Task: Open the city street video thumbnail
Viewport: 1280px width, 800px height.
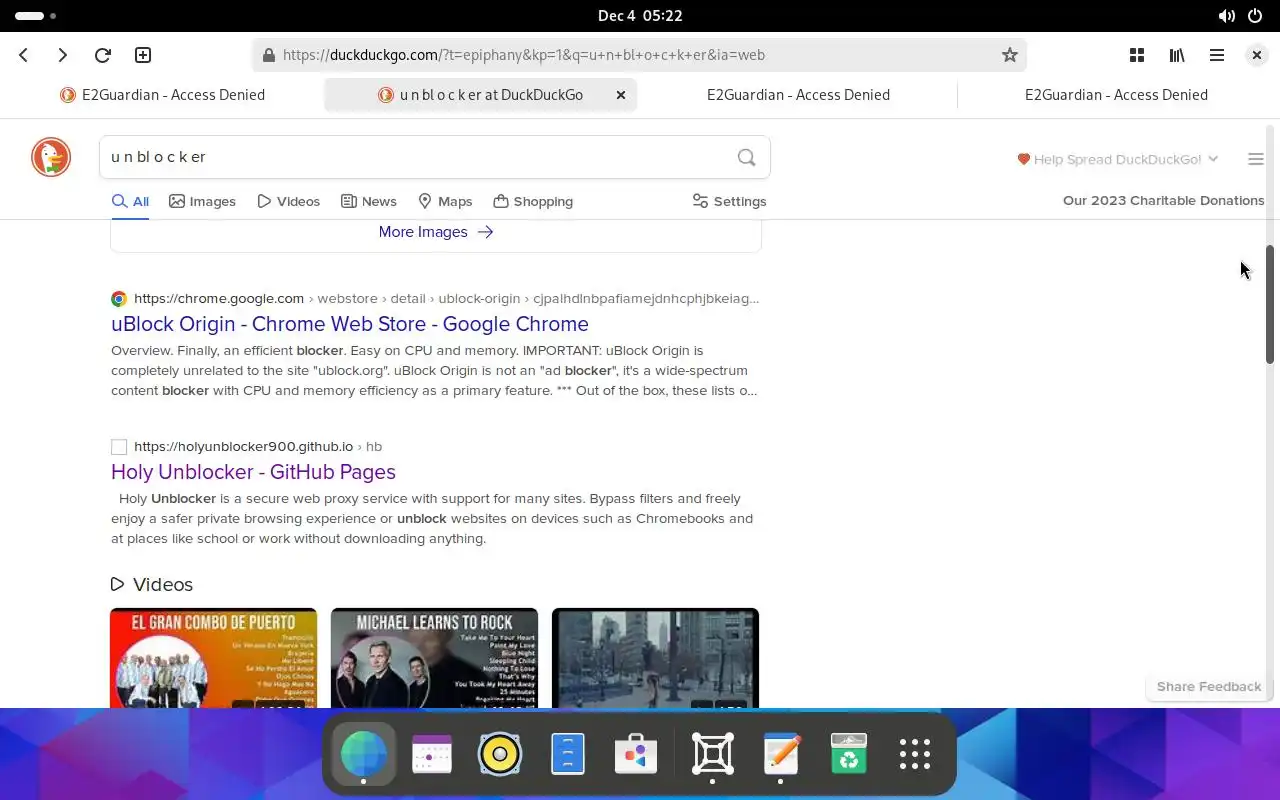Action: click(x=655, y=658)
